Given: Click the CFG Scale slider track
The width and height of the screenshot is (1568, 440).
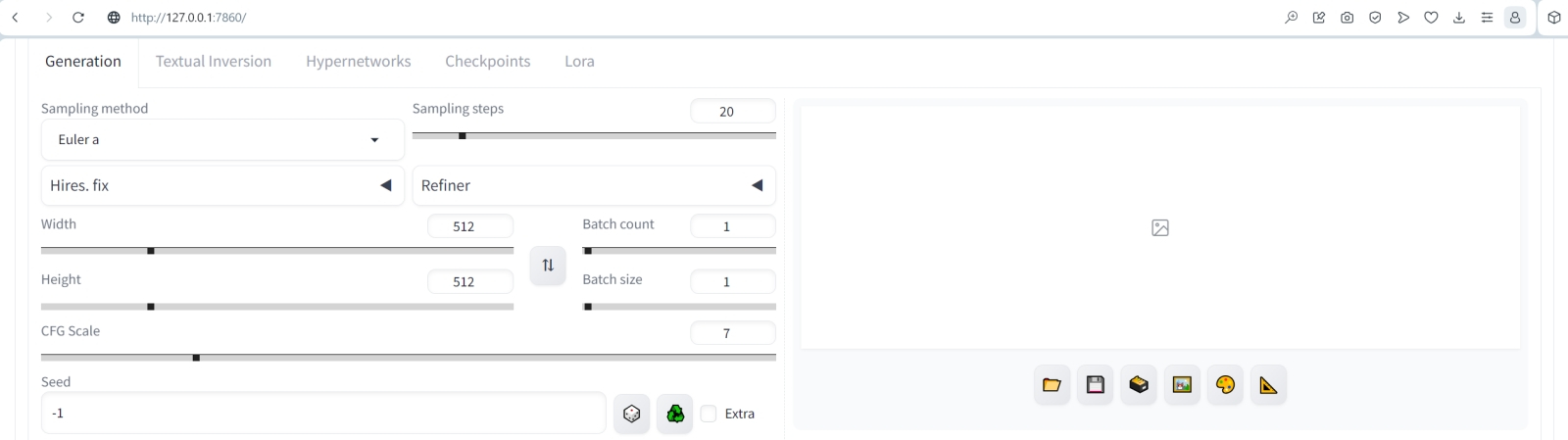Looking at the screenshot, I should [x=409, y=358].
